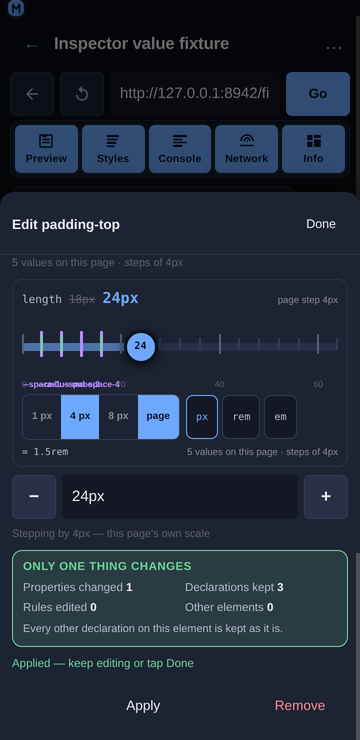
Task: Select the page step option
Action: (159, 417)
